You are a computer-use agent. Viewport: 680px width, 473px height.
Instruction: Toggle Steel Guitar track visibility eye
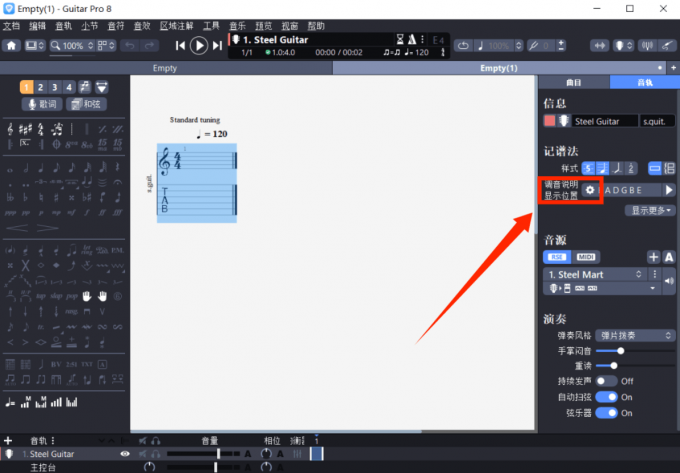tap(125, 454)
